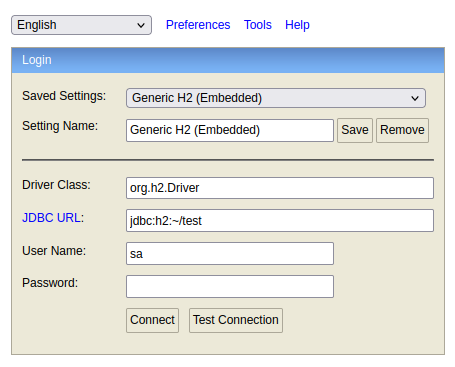This screenshot has height=367, width=455.
Task: Click the User Name field containing sa
Action: 230,254
